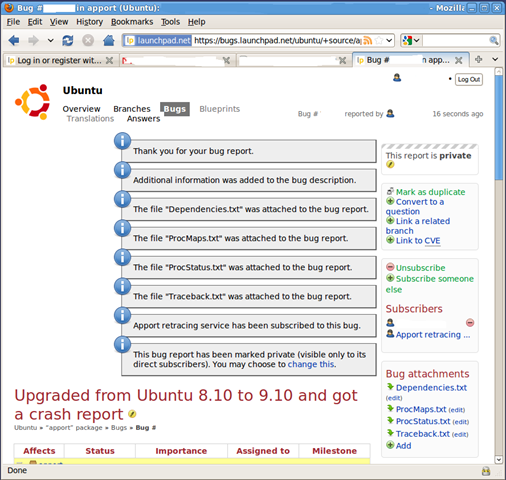Open the Blueprints section
Screen dimensions: 506x480
(x=219, y=109)
